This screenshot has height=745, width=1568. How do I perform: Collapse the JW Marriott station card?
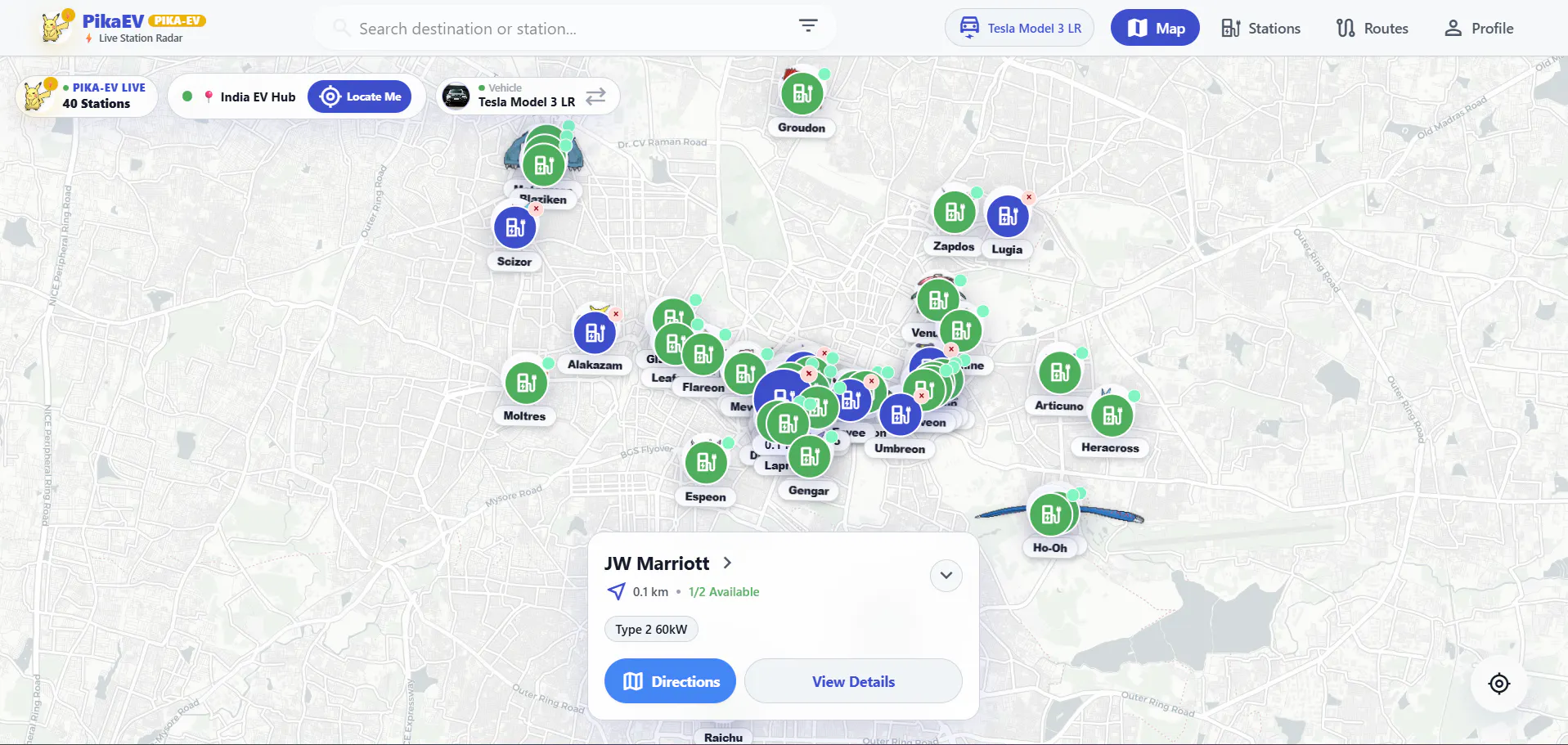[x=946, y=576]
